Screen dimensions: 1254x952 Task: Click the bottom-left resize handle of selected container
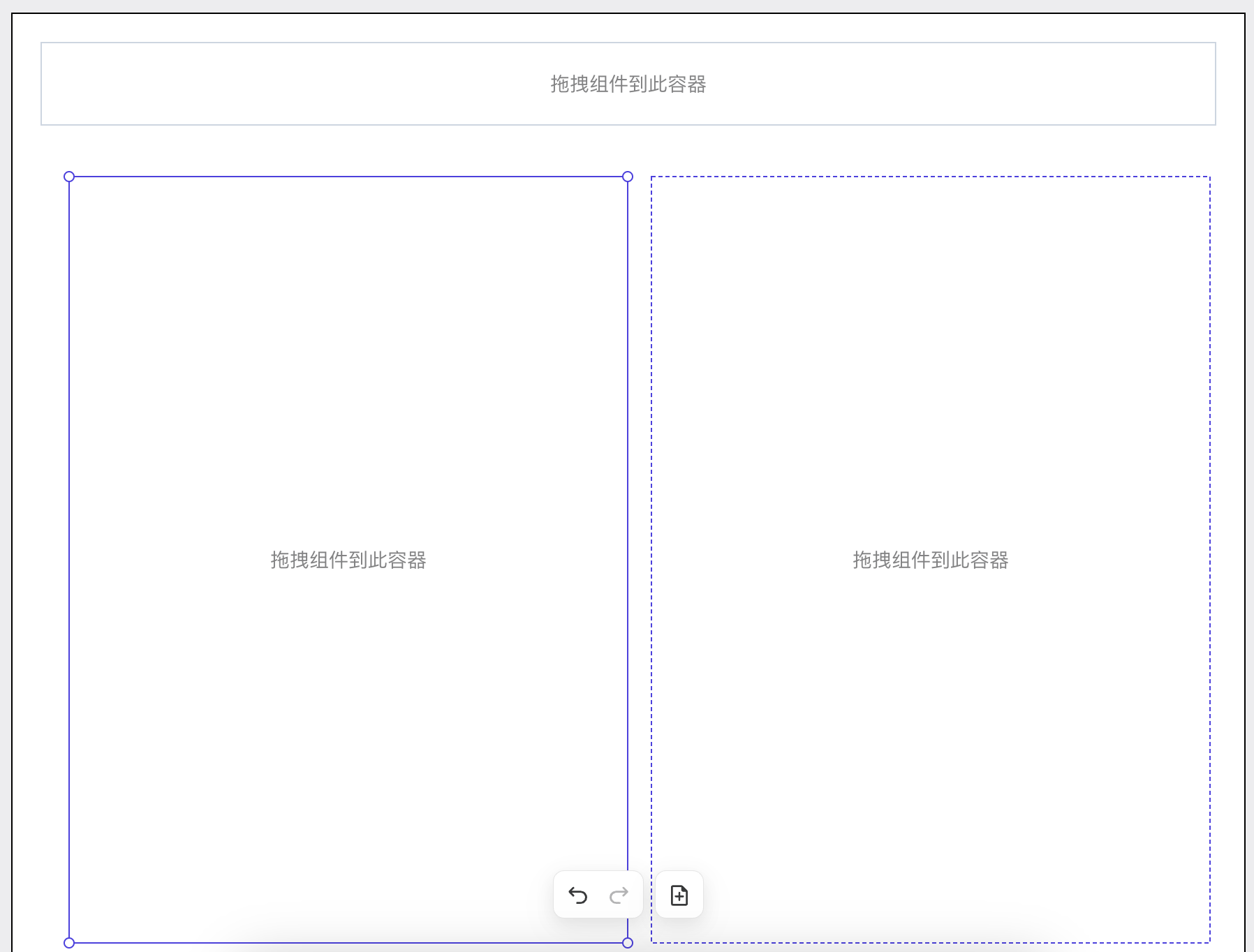click(69, 943)
